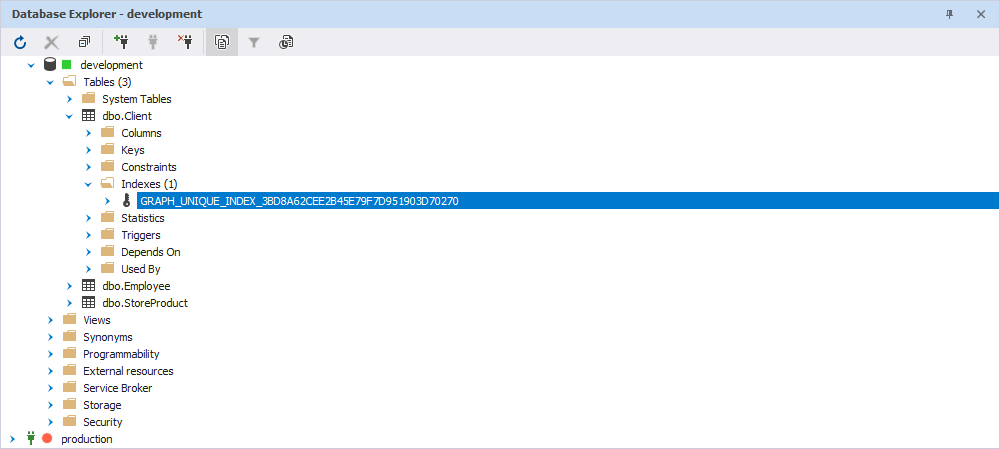Click the funnel Filter icon
The height and width of the screenshot is (449, 1000).
(254, 43)
